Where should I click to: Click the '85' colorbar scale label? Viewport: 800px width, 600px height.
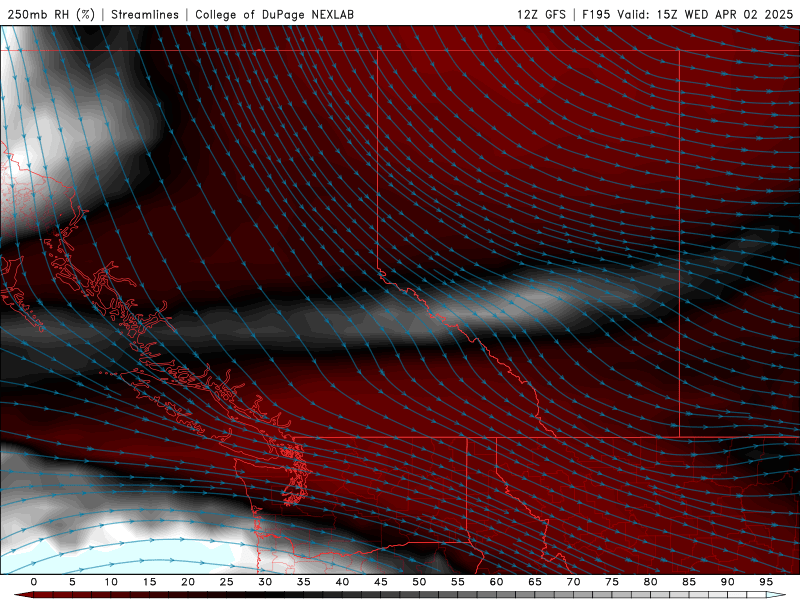tap(689, 582)
